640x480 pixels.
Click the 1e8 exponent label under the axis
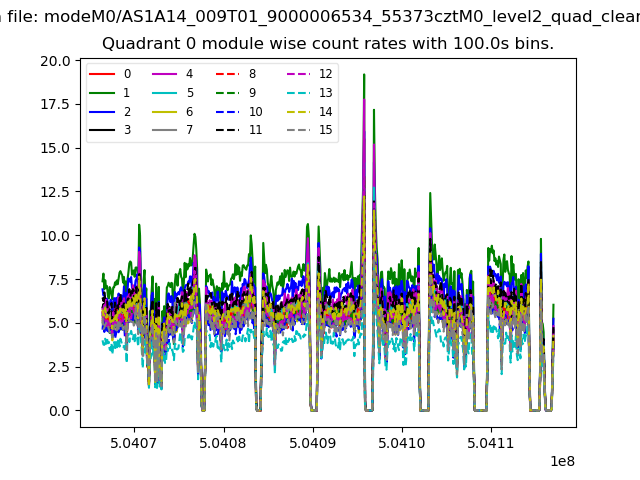pyautogui.click(x=560, y=461)
